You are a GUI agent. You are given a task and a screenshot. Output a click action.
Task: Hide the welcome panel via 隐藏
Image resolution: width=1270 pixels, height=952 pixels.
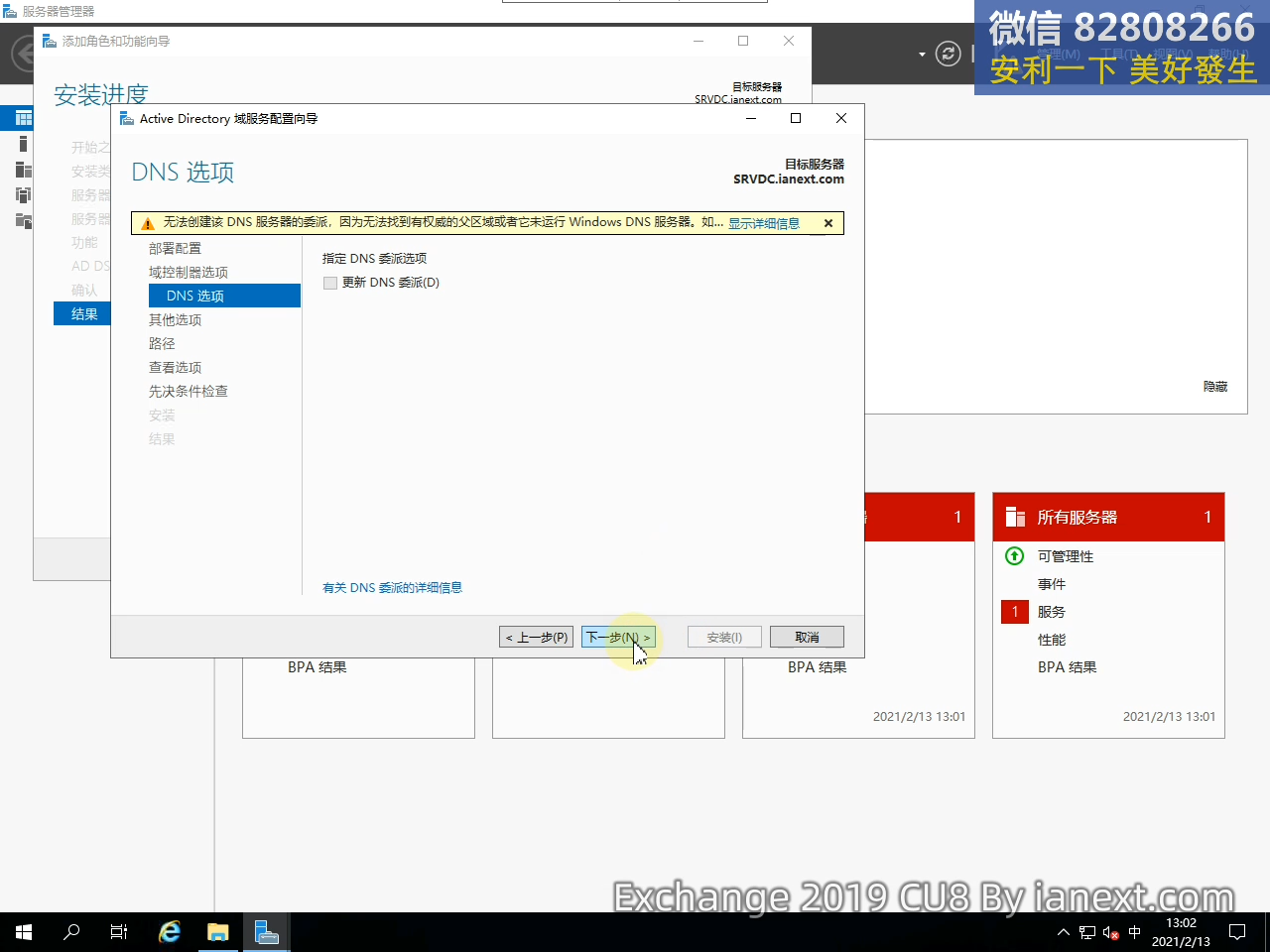tap(1215, 386)
